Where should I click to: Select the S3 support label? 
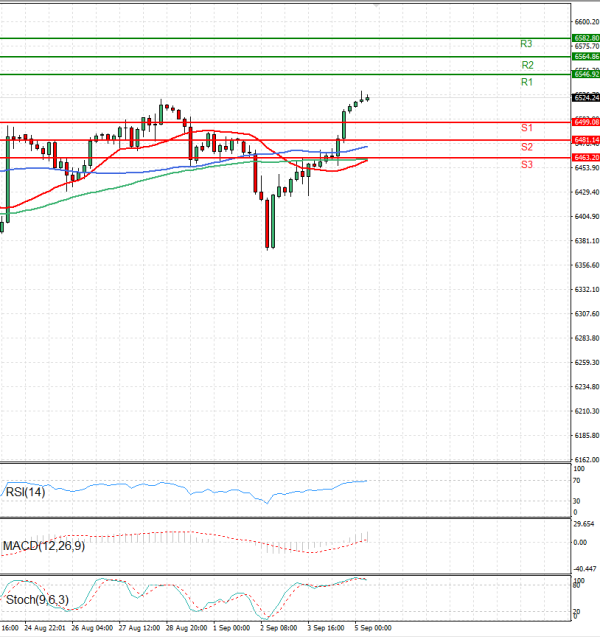(526, 163)
